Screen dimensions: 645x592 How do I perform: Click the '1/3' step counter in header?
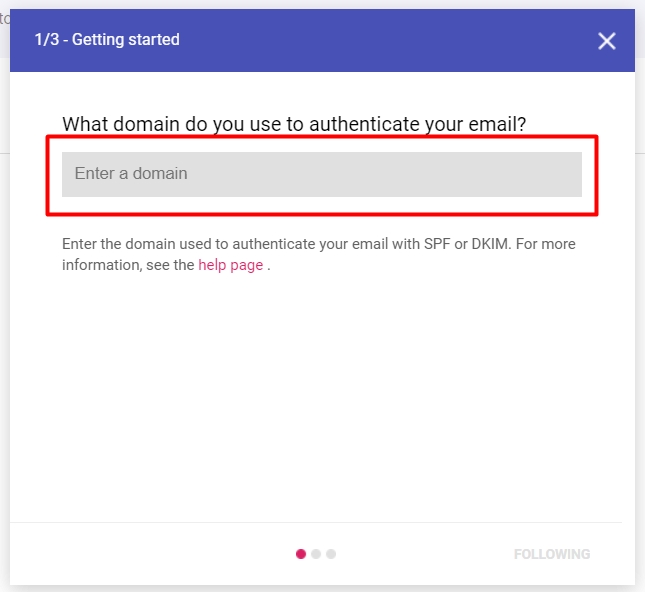(x=46, y=40)
